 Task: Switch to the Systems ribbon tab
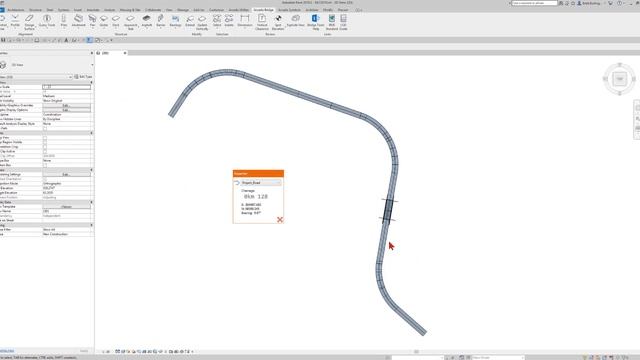coord(63,10)
